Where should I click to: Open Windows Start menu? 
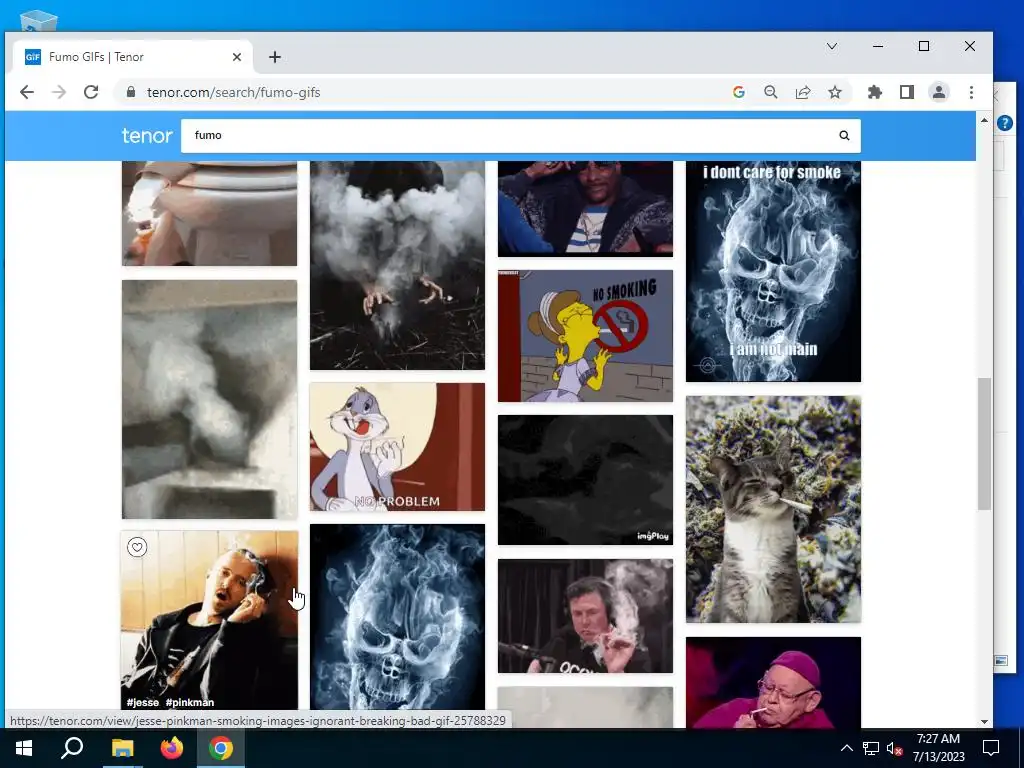(x=24, y=748)
